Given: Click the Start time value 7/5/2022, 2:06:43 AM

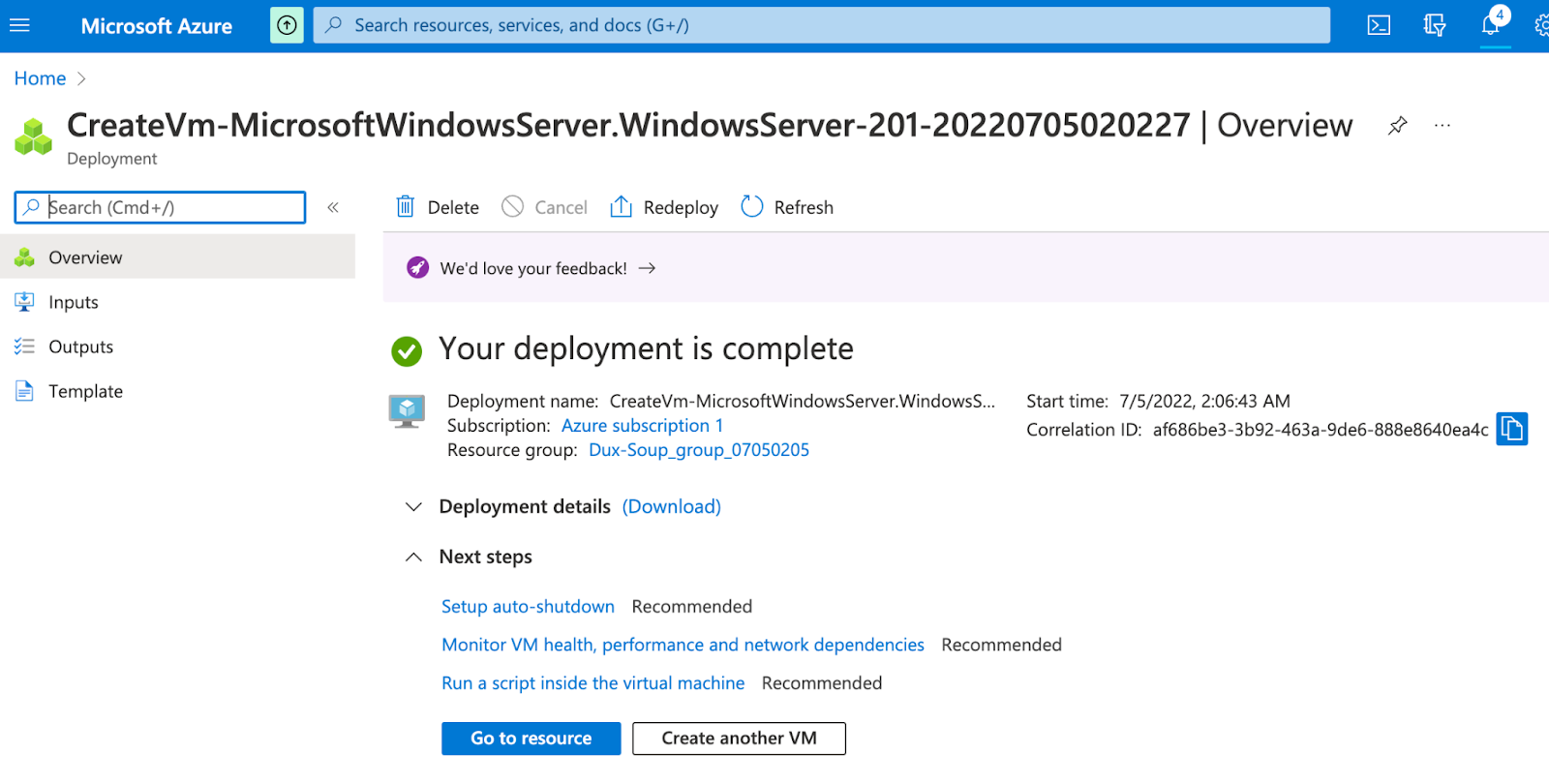Looking at the screenshot, I should (x=1204, y=401).
